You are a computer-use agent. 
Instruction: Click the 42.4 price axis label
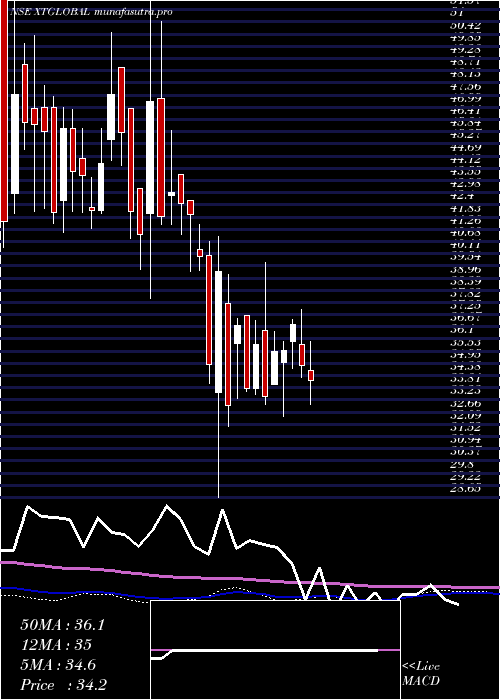(x=462, y=196)
